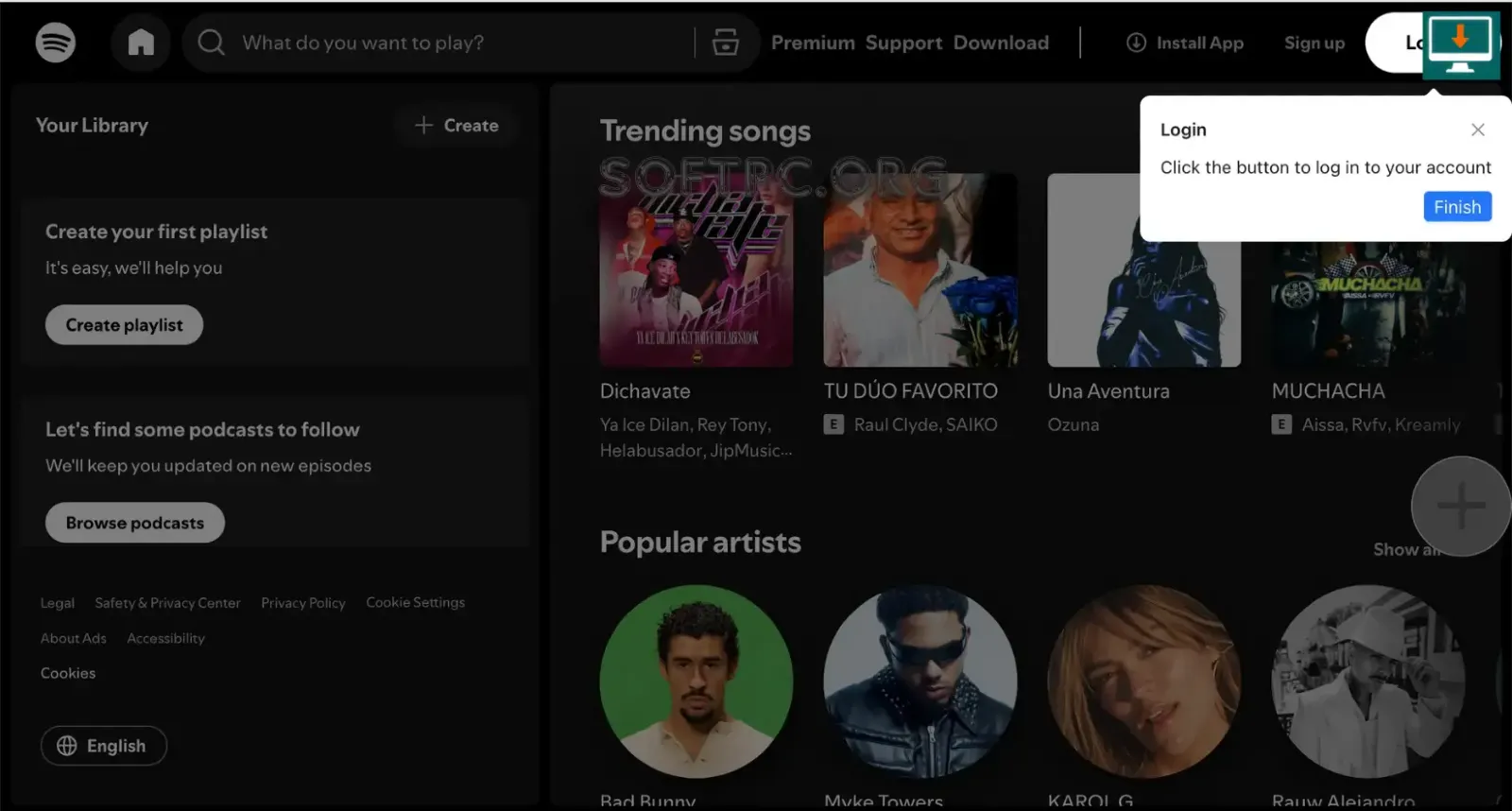Screen dimensions: 1512x811
Task: Click the explicit badge beside Raul Clyde
Action: (833, 424)
